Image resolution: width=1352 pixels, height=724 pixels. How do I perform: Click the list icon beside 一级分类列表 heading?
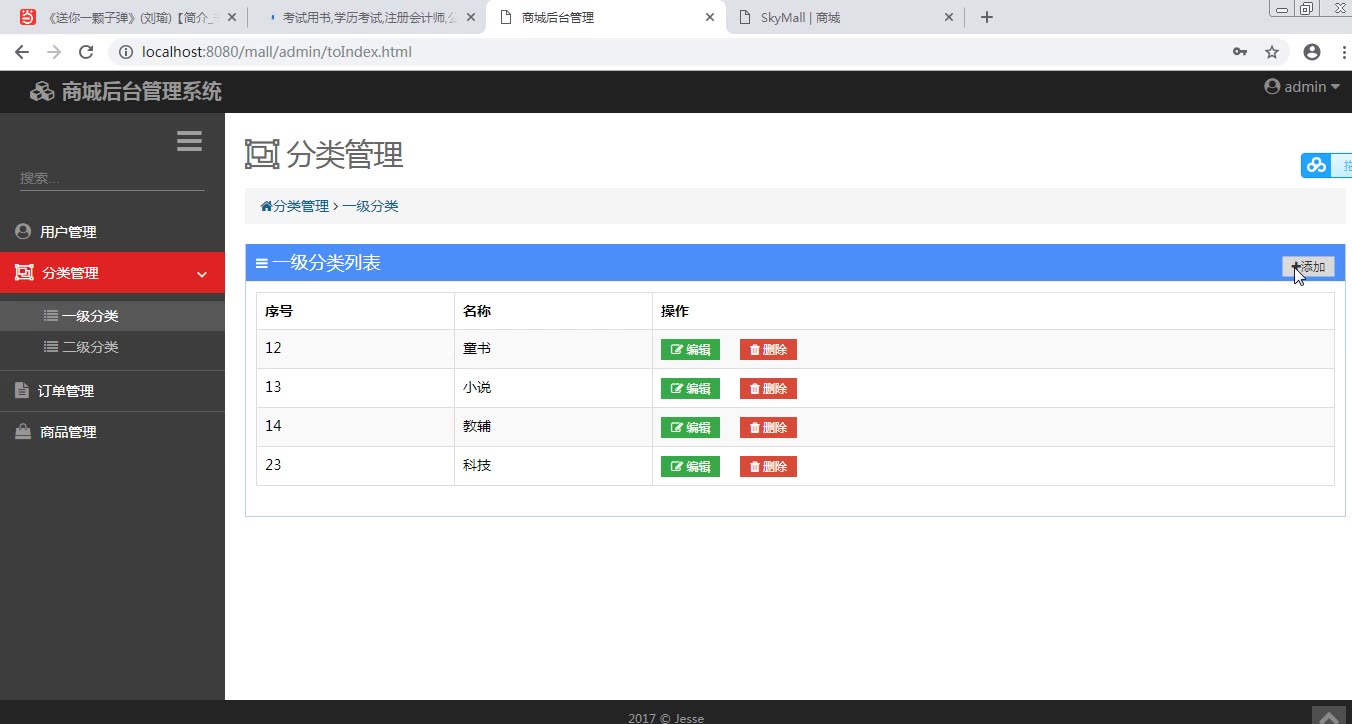[x=262, y=263]
